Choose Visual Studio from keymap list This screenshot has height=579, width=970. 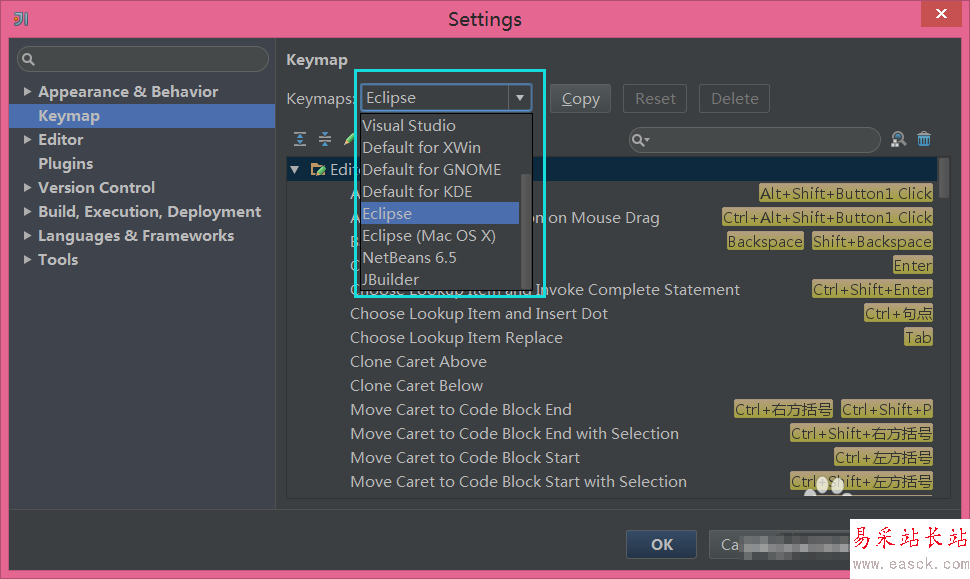coord(440,126)
